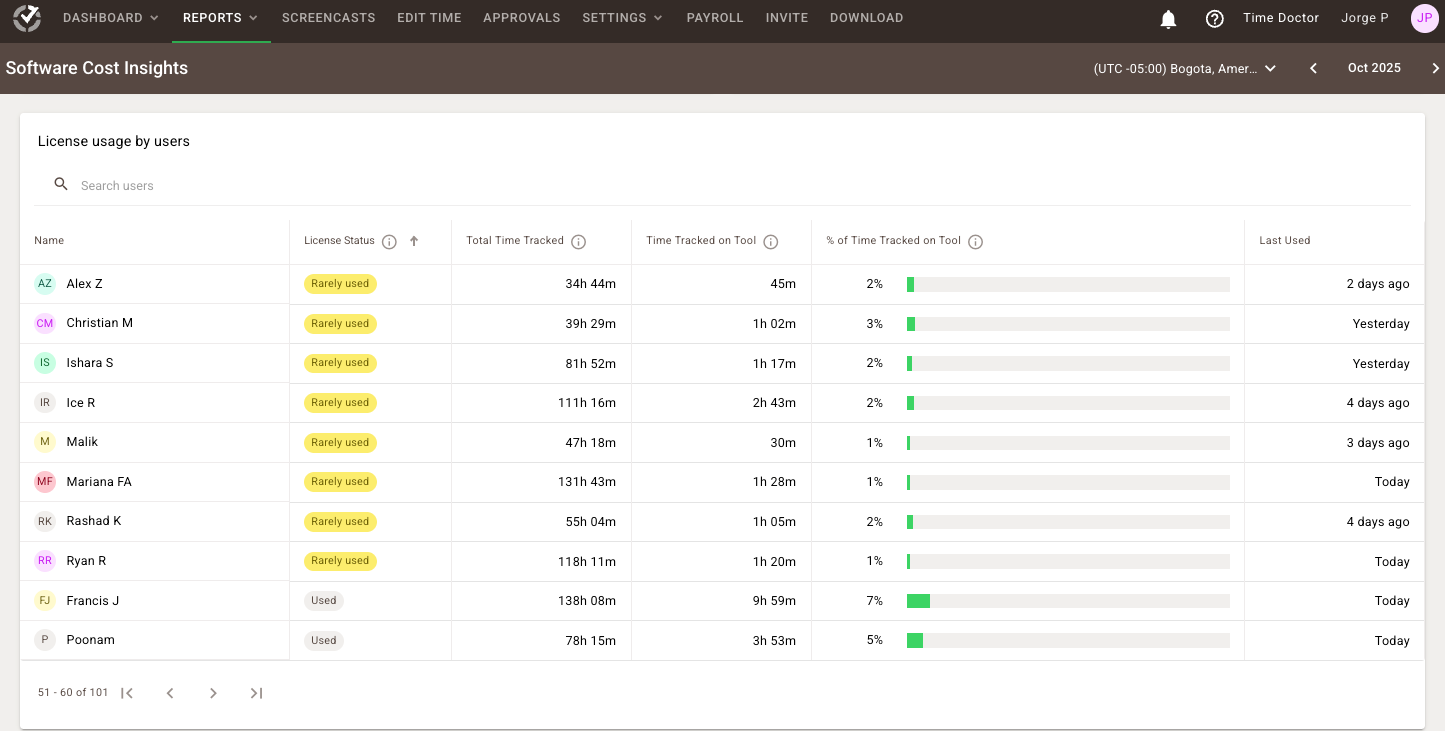Jump to the last page of results
The width and height of the screenshot is (1445, 731).
(256, 693)
